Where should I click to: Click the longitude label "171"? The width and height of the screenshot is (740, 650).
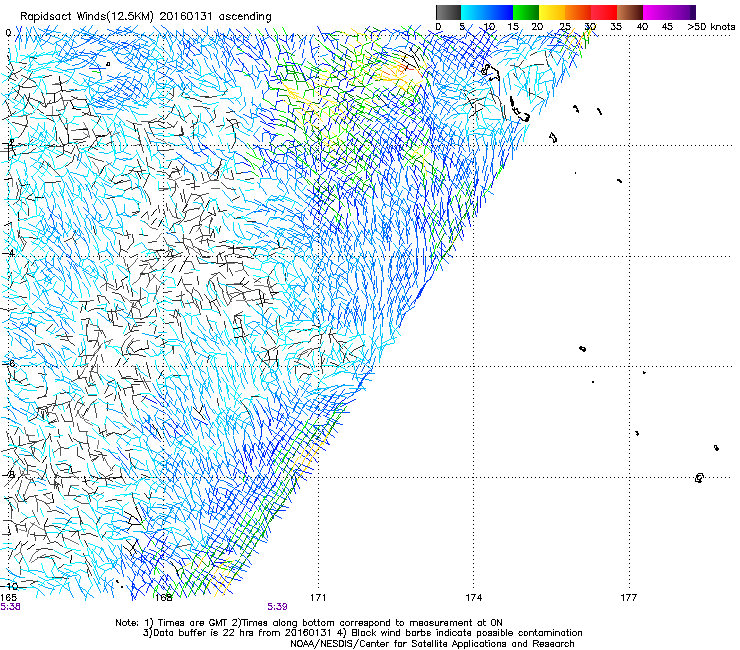click(x=318, y=598)
